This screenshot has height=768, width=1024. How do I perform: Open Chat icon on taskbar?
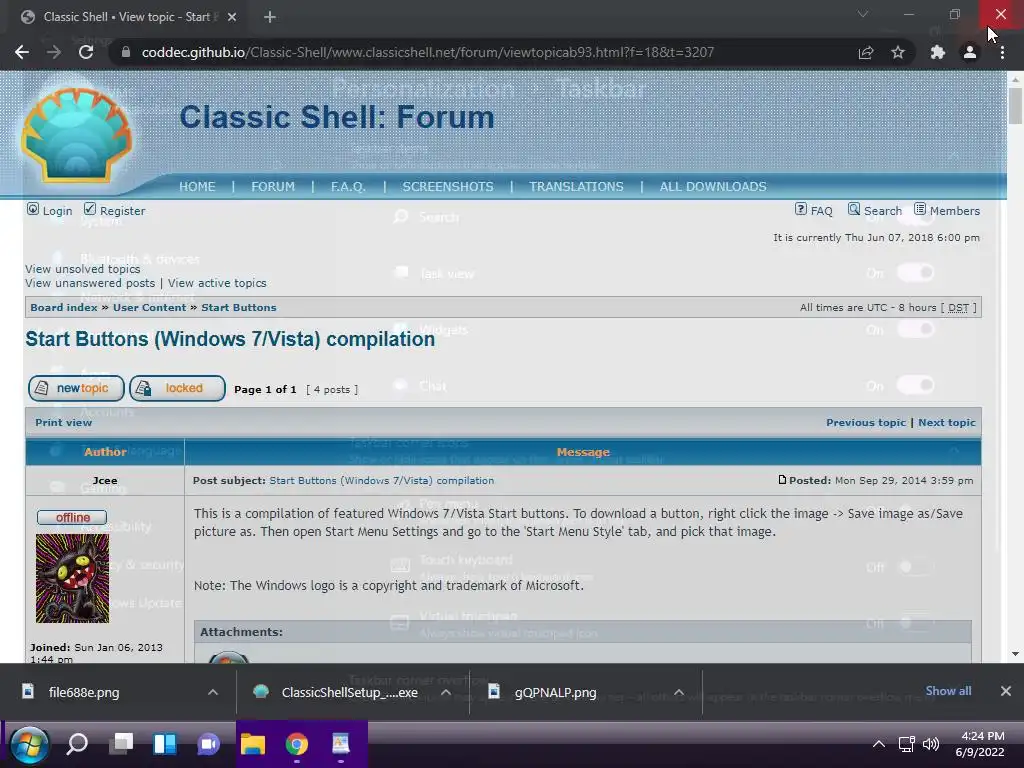click(x=209, y=744)
